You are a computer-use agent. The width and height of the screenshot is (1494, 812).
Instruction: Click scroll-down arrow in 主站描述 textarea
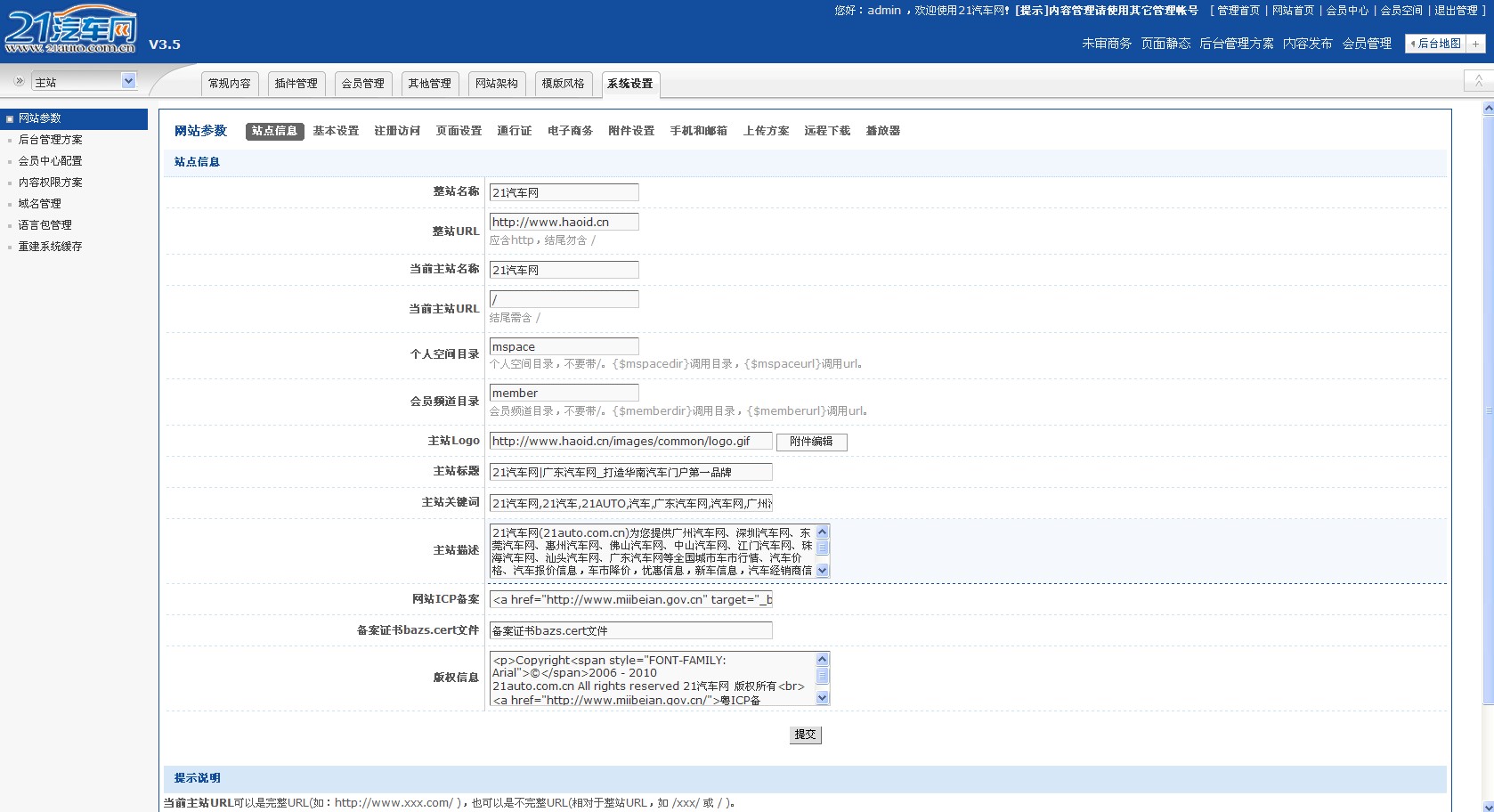822,570
